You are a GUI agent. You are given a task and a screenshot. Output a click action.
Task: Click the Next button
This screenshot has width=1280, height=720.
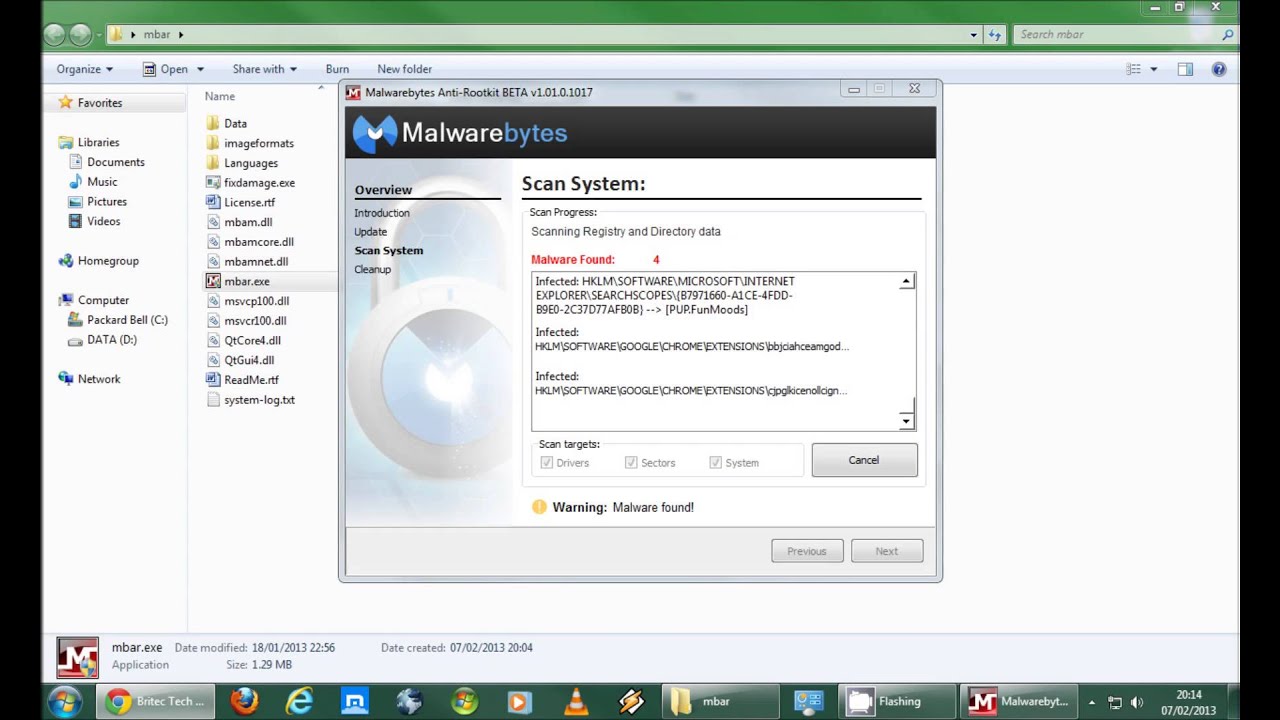pyautogui.click(x=887, y=551)
